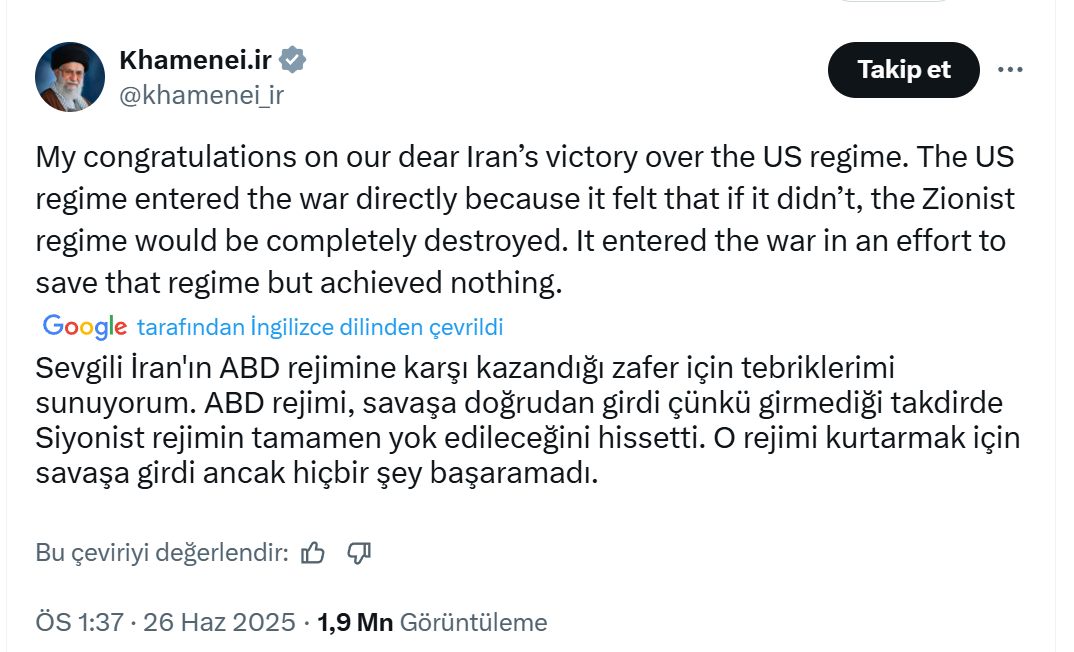Click the '1,9 Mn' view count

click(354, 622)
